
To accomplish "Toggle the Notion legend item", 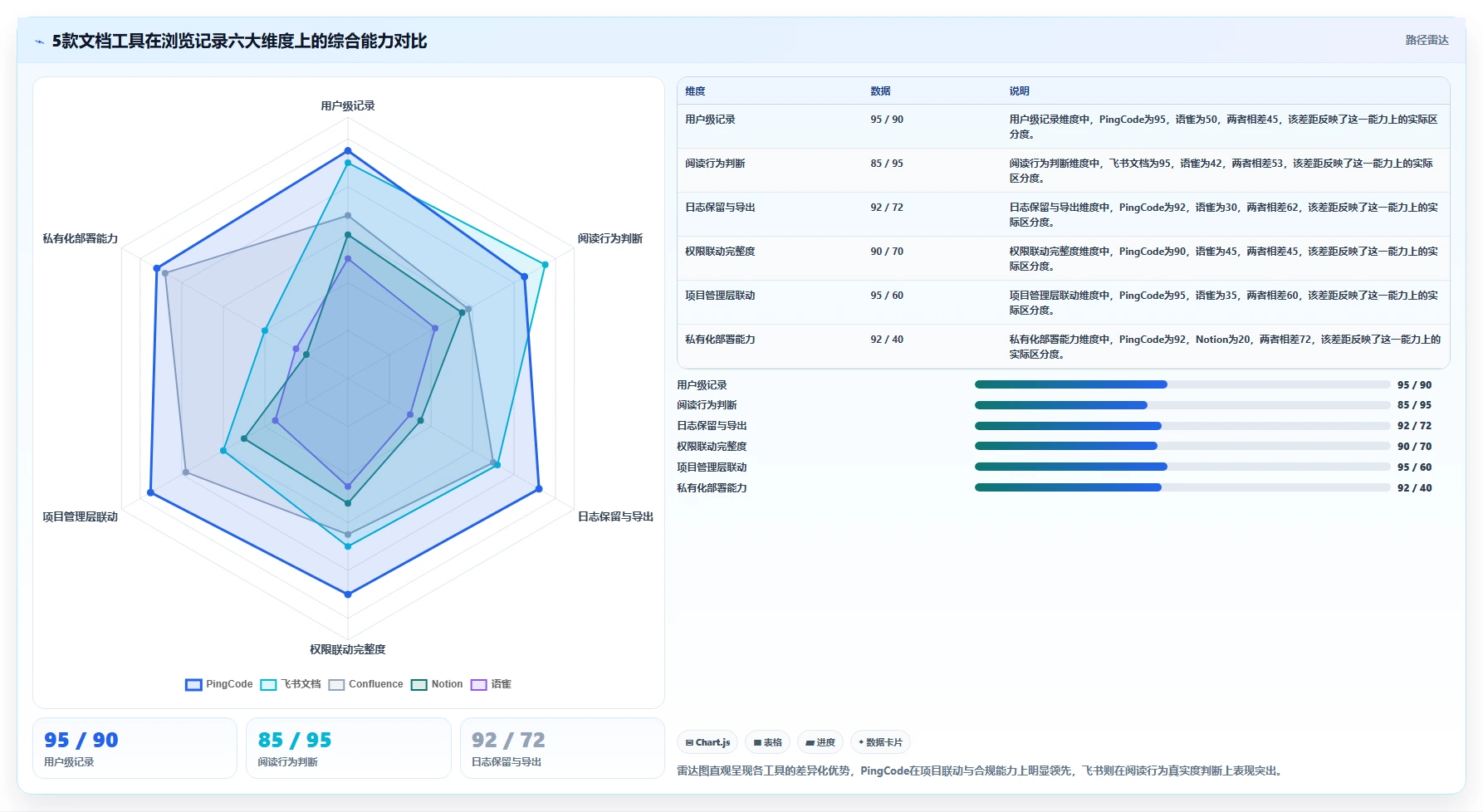I will (437, 684).
